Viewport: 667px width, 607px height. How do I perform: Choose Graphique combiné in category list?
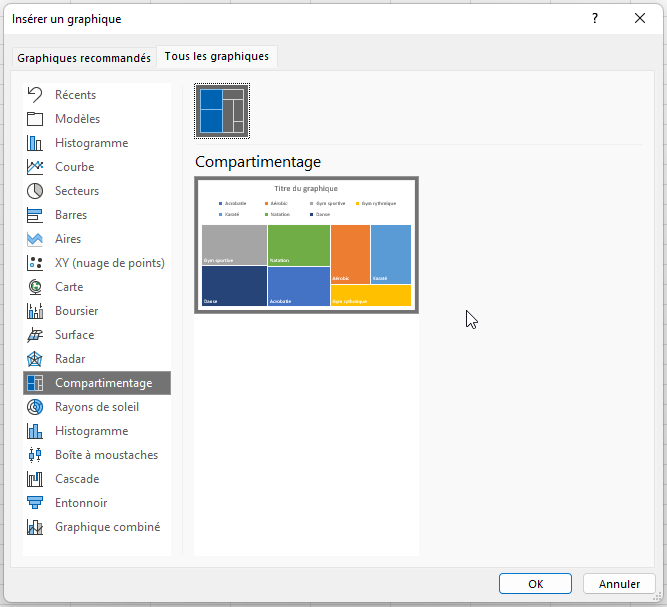click(x=107, y=527)
